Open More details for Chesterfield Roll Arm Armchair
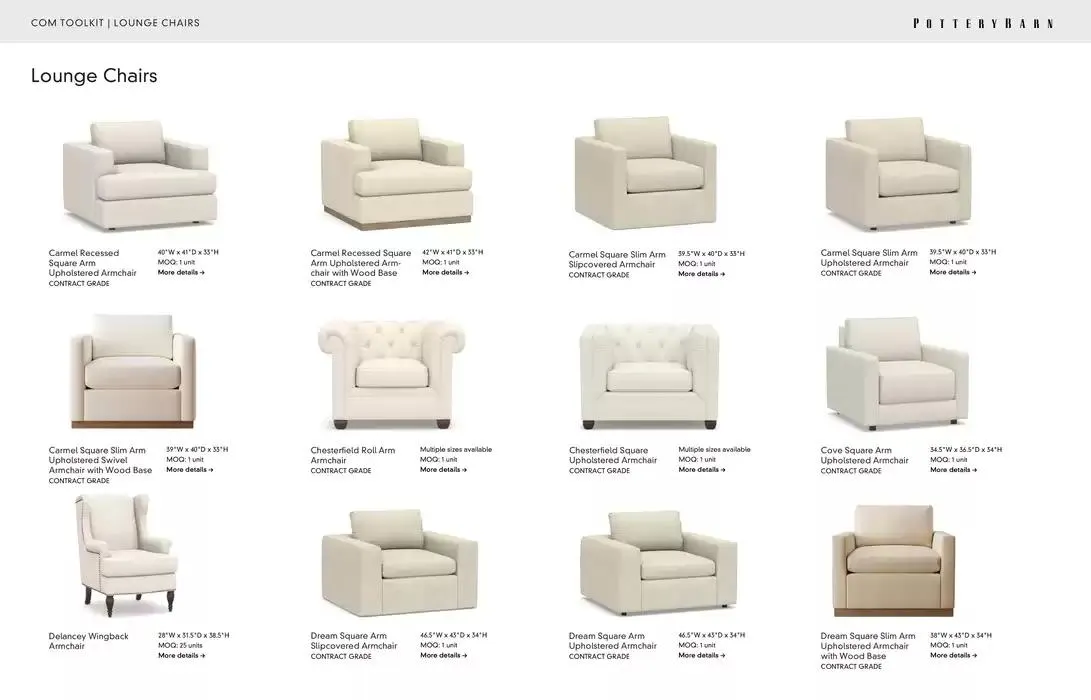Viewport: 1091px width, 700px height. [443, 470]
